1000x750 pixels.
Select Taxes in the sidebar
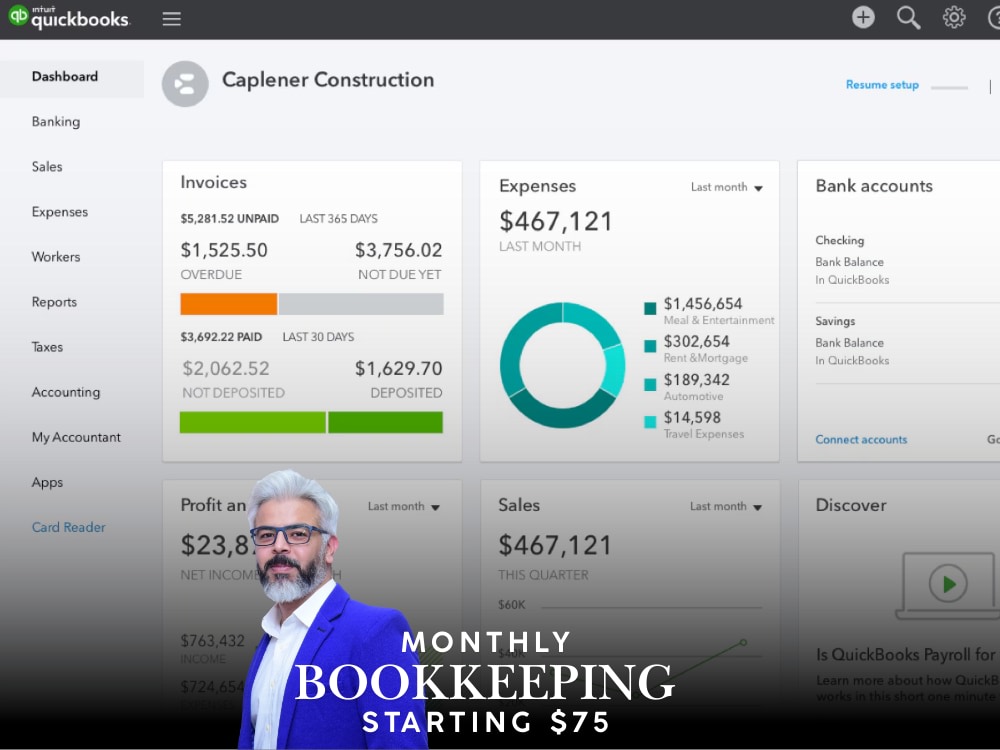coord(47,347)
